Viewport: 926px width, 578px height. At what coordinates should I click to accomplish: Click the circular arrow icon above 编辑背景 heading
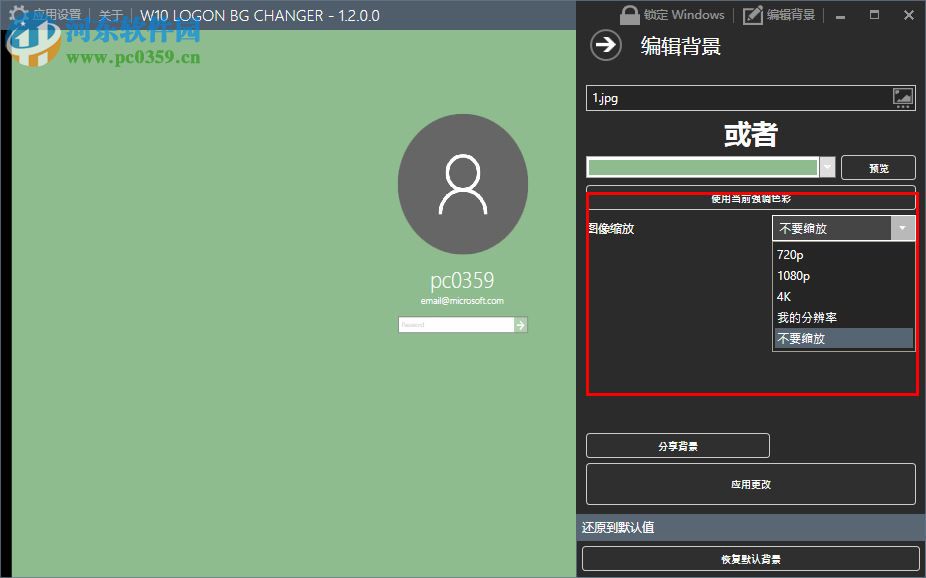tap(606, 45)
